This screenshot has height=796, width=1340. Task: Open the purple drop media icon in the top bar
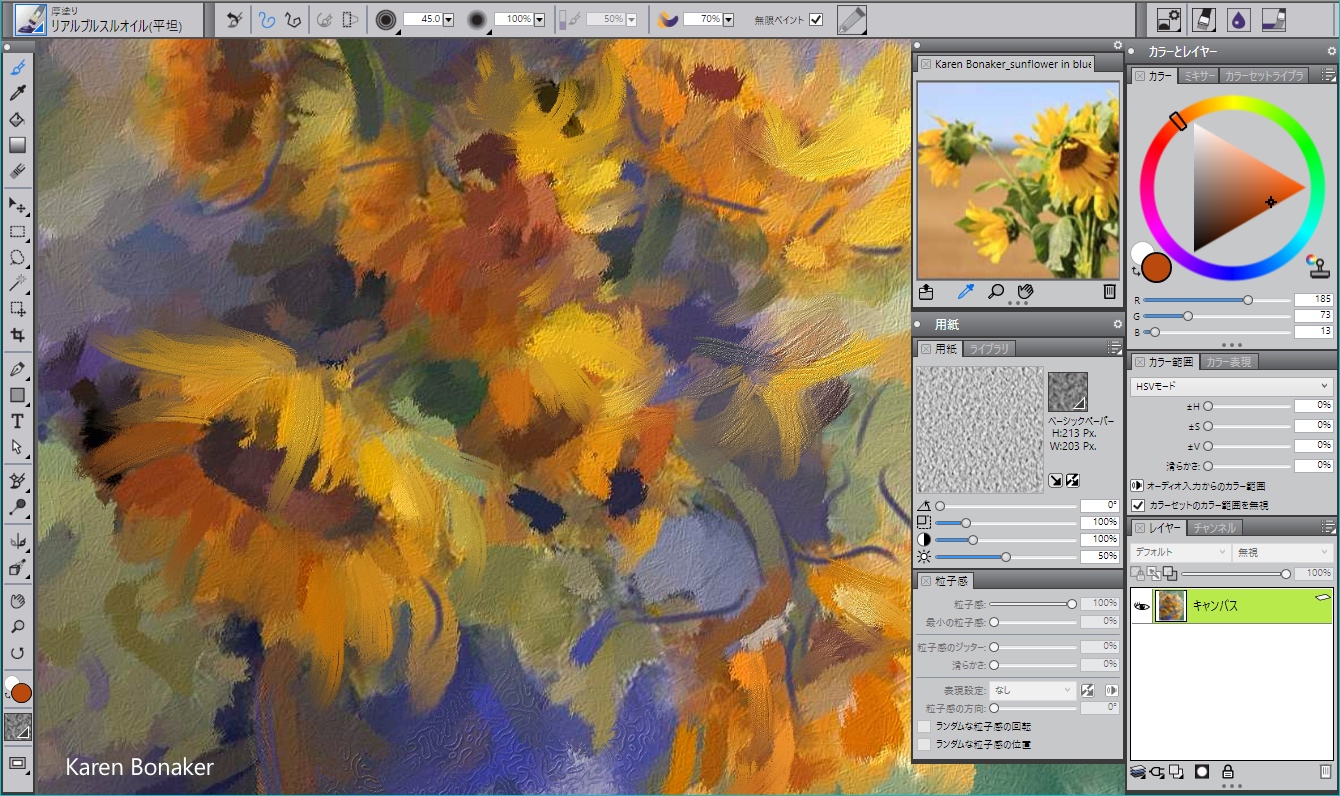click(1239, 19)
